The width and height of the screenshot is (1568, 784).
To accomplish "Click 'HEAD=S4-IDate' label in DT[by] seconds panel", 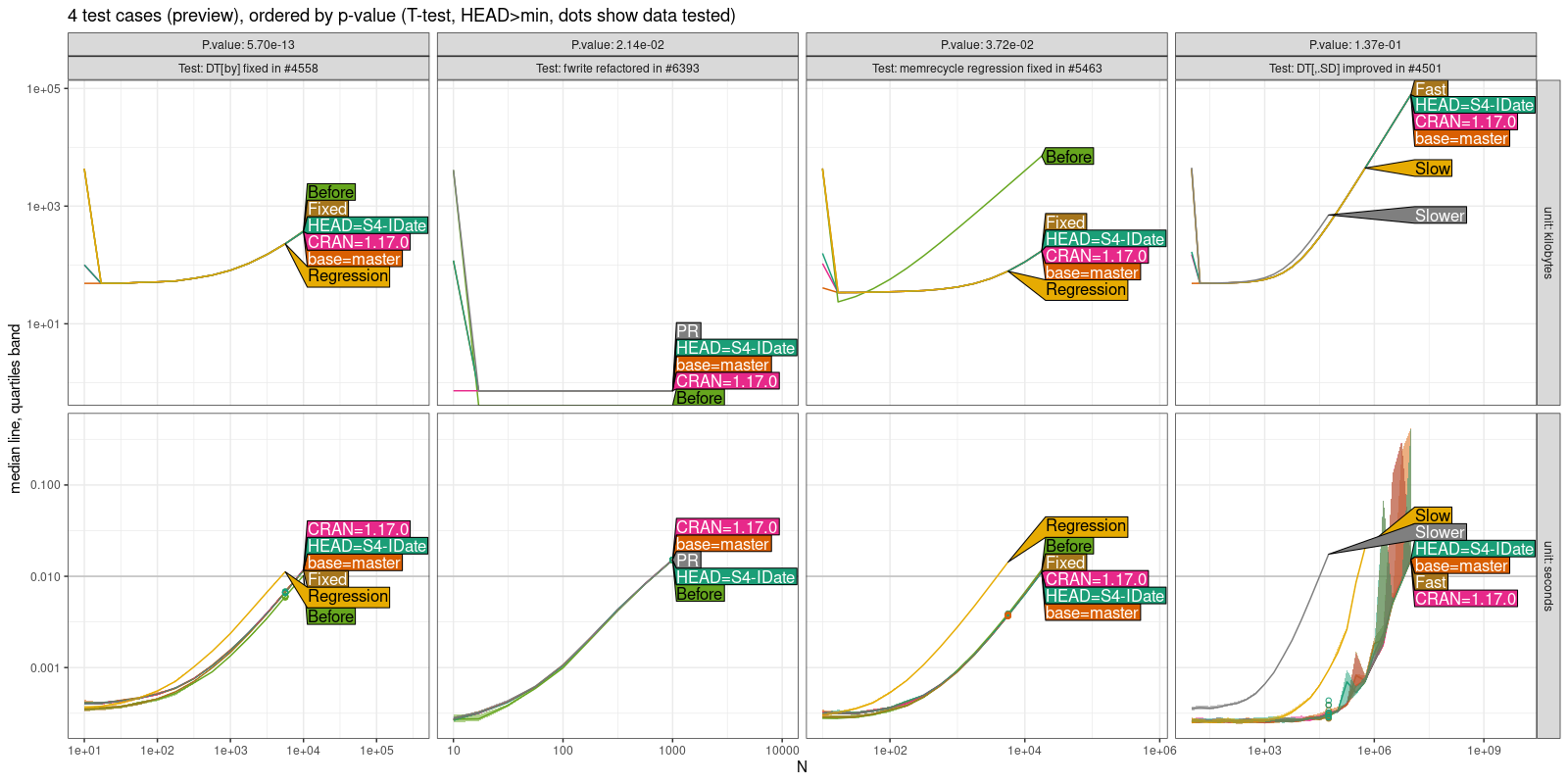I will (x=367, y=546).
